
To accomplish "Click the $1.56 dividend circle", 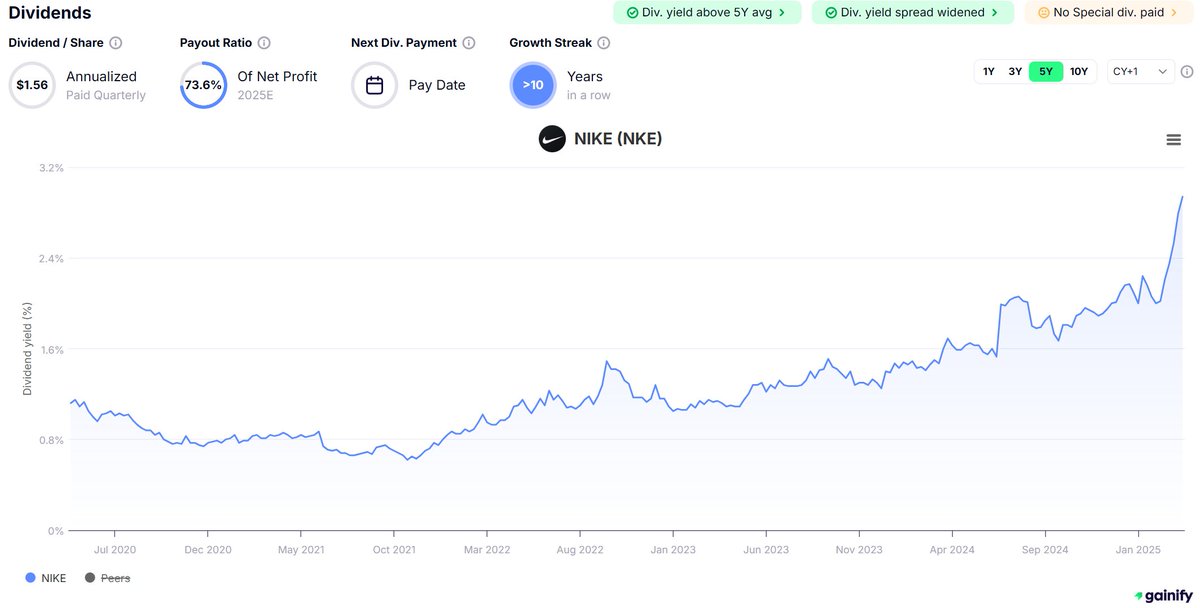I will click(32, 85).
